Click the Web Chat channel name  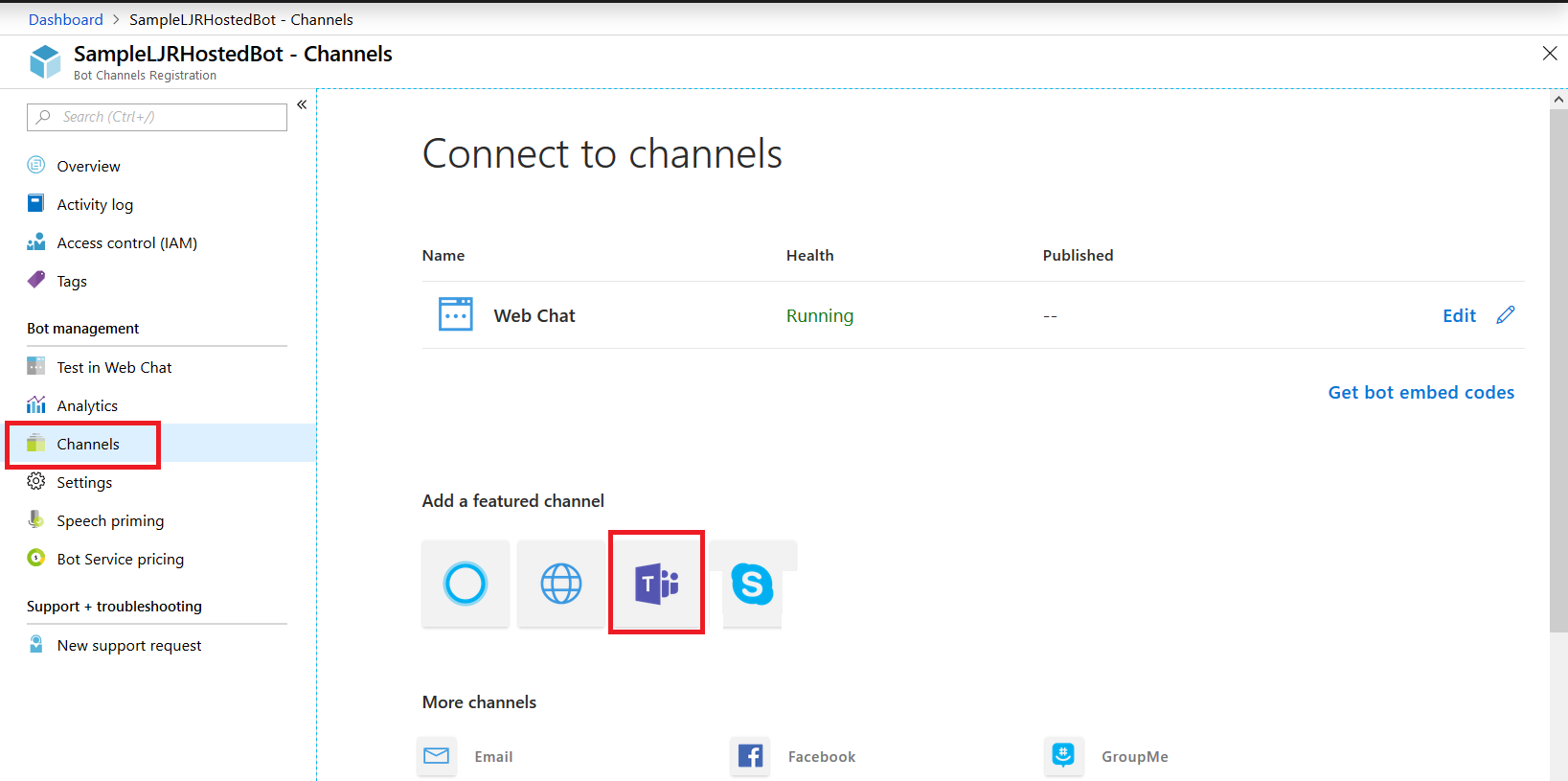click(534, 315)
